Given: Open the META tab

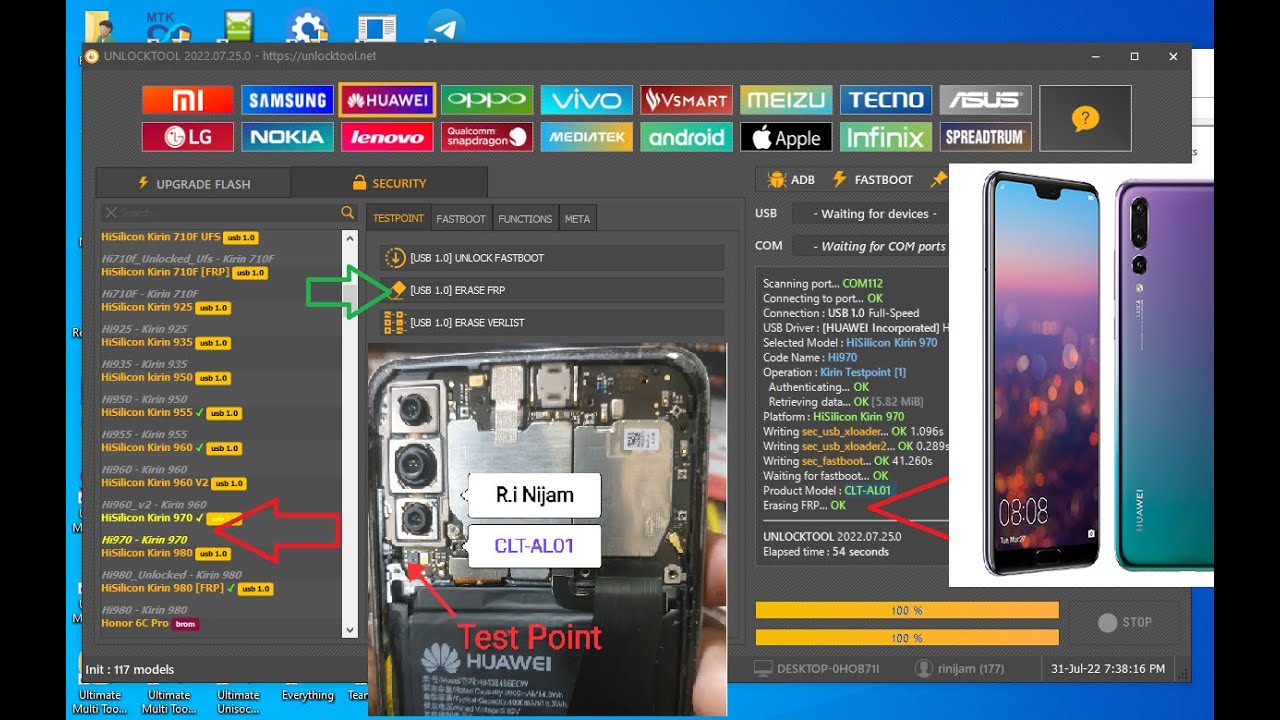Looking at the screenshot, I should [577, 219].
